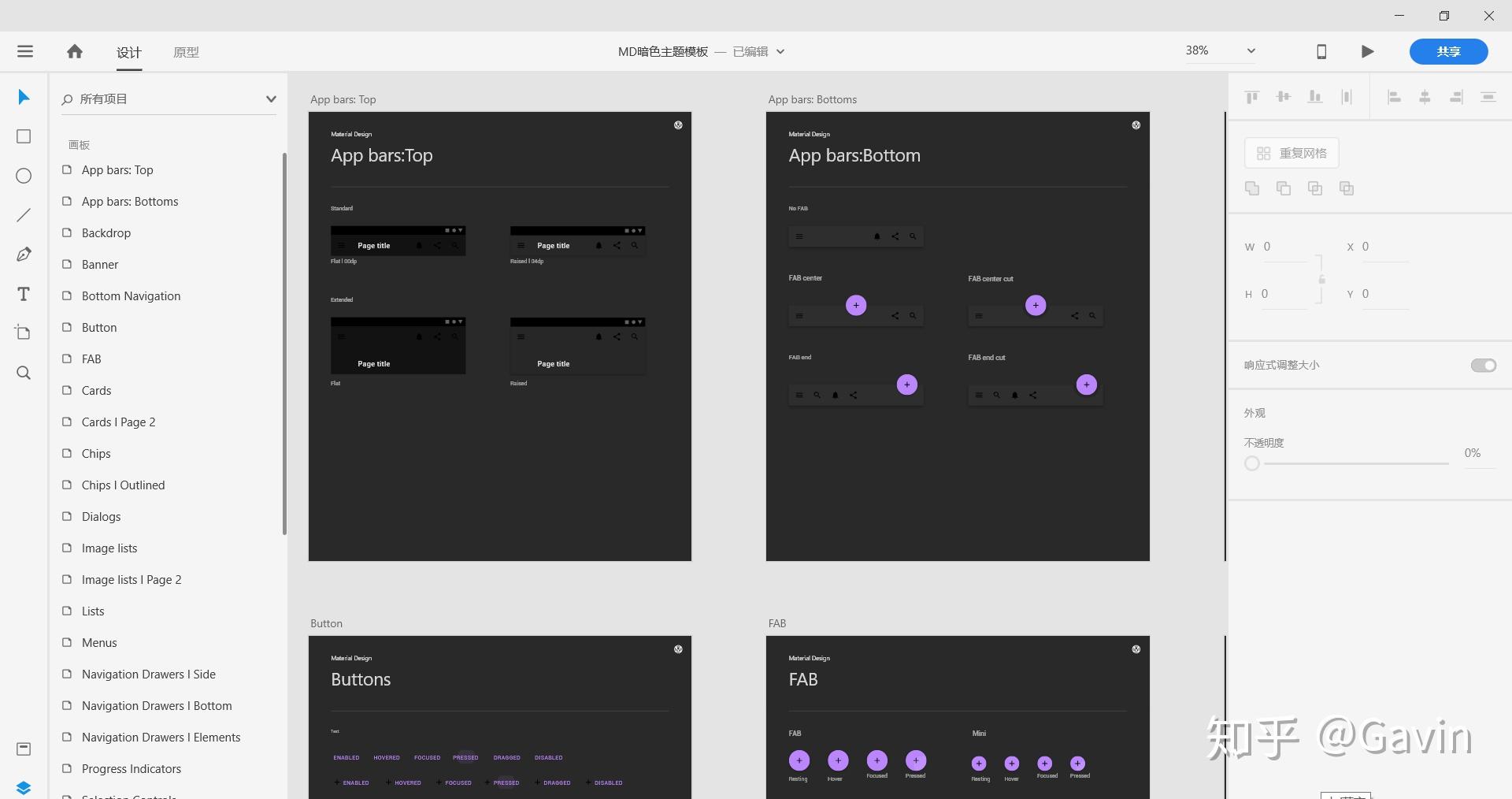1512x799 pixels.
Task: Click the X position input field
Action: click(x=1385, y=247)
